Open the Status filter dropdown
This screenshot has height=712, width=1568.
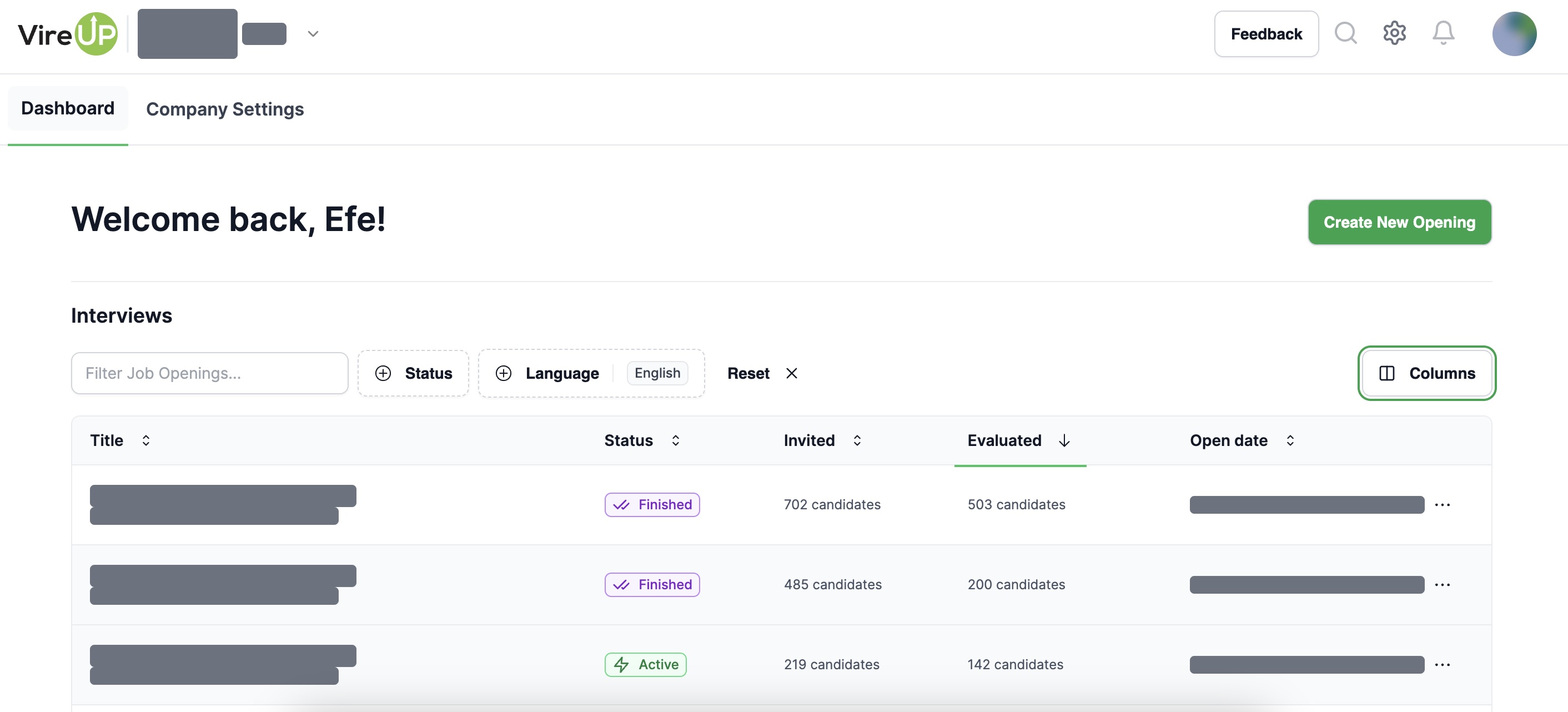413,373
